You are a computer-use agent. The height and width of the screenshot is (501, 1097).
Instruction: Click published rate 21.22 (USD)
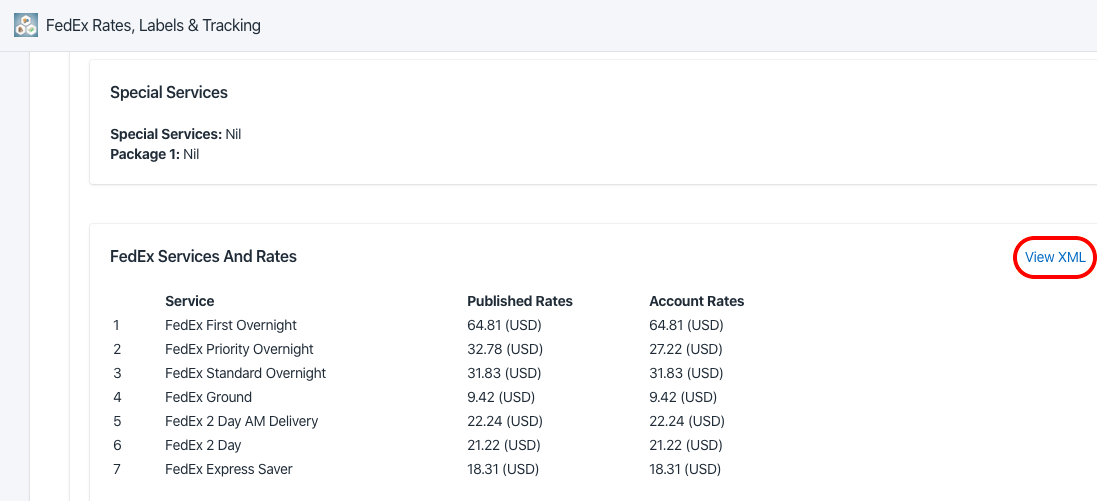(504, 445)
